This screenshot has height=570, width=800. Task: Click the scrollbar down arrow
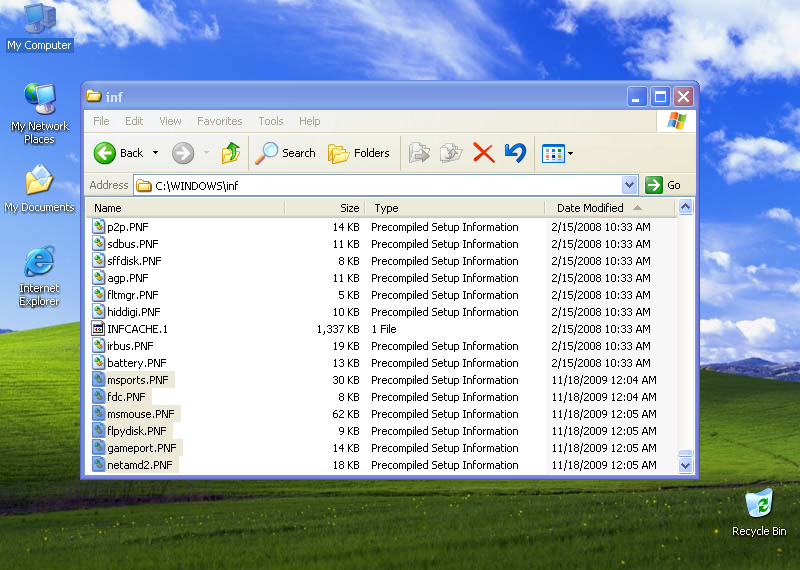click(x=685, y=465)
